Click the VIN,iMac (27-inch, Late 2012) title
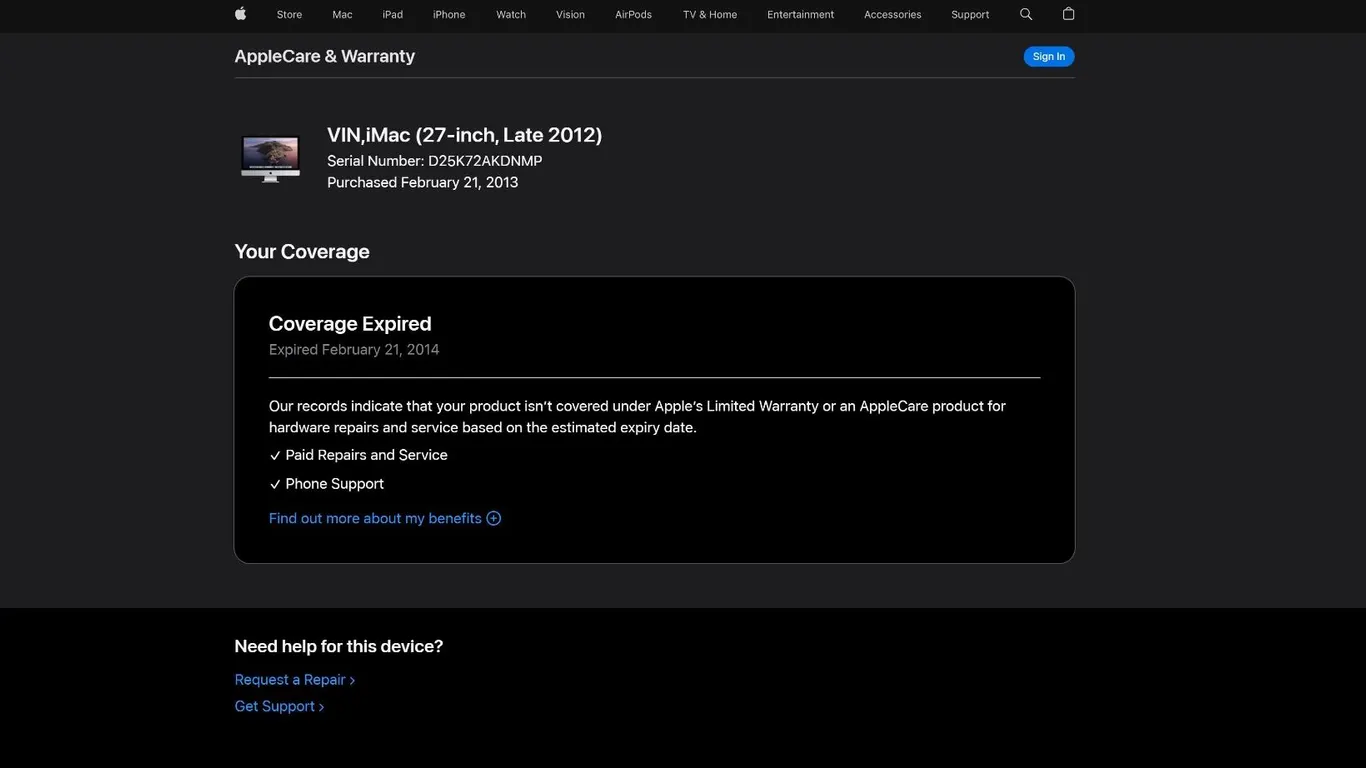The width and height of the screenshot is (1366, 768). tap(465, 135)
